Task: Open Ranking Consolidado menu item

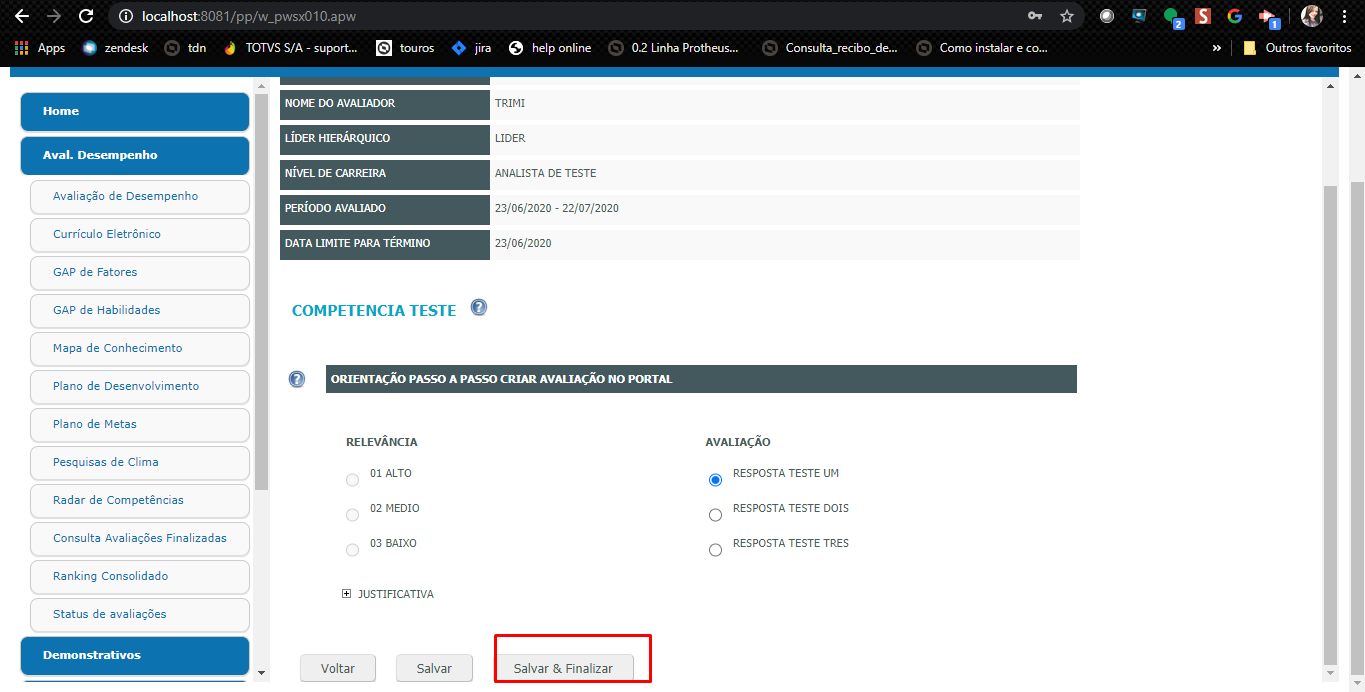Action: 140,576
